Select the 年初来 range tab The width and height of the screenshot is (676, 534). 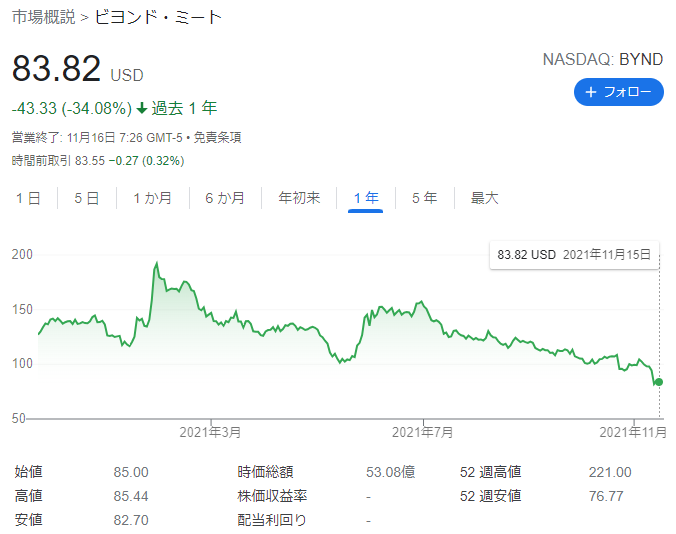click(299, 198)
